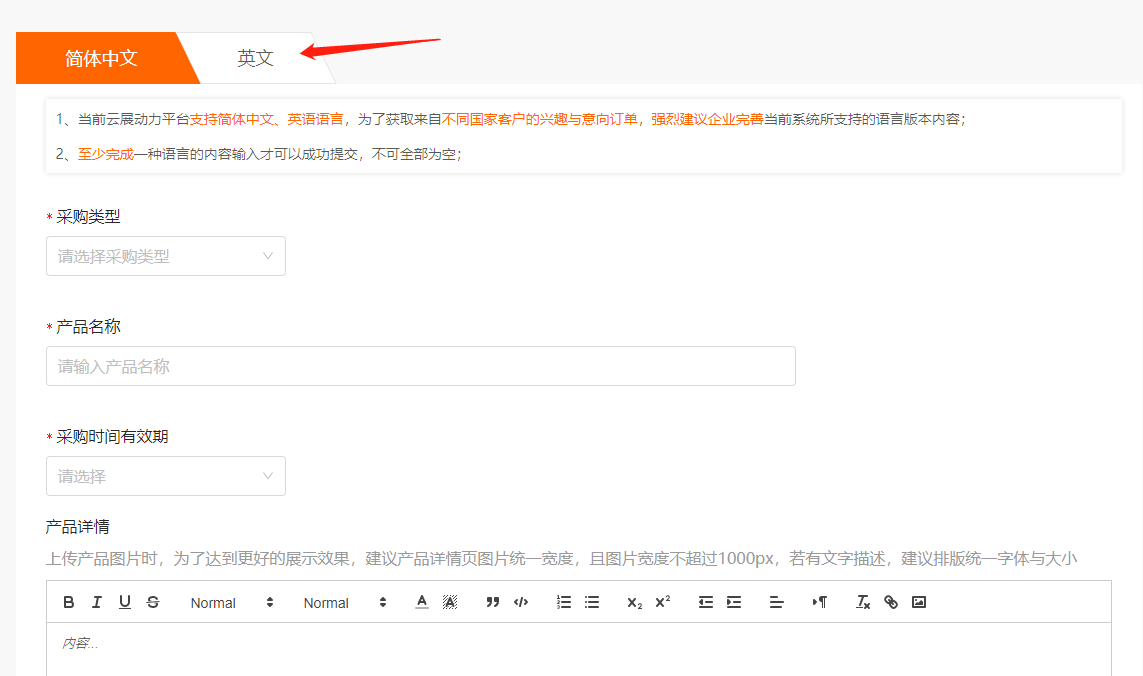Open the text color picker

click(x=421, y=602)
